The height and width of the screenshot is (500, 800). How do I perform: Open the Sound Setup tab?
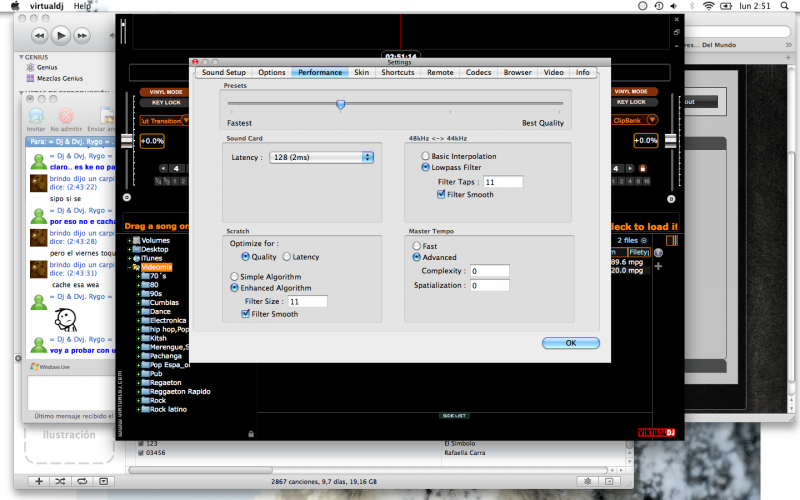tap(223, 72)
